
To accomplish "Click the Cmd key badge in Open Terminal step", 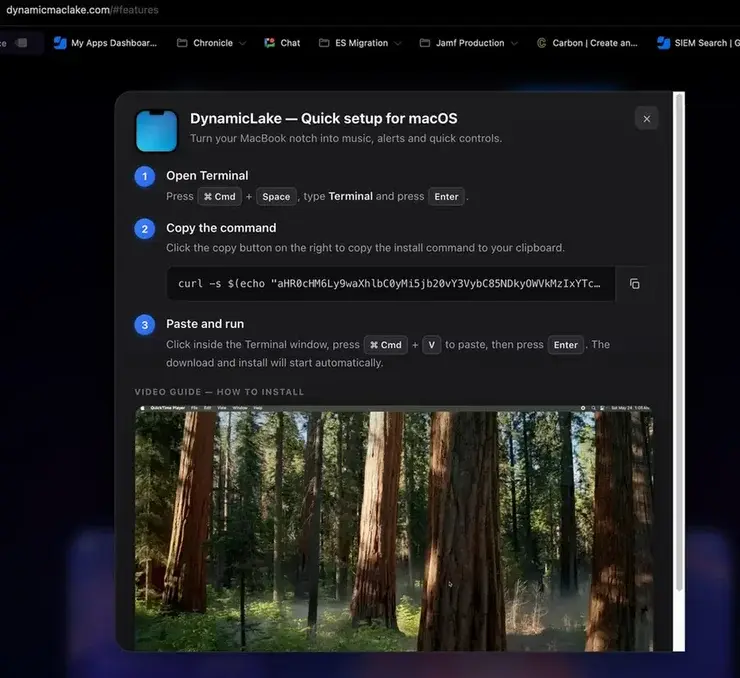I will (219, 197).
